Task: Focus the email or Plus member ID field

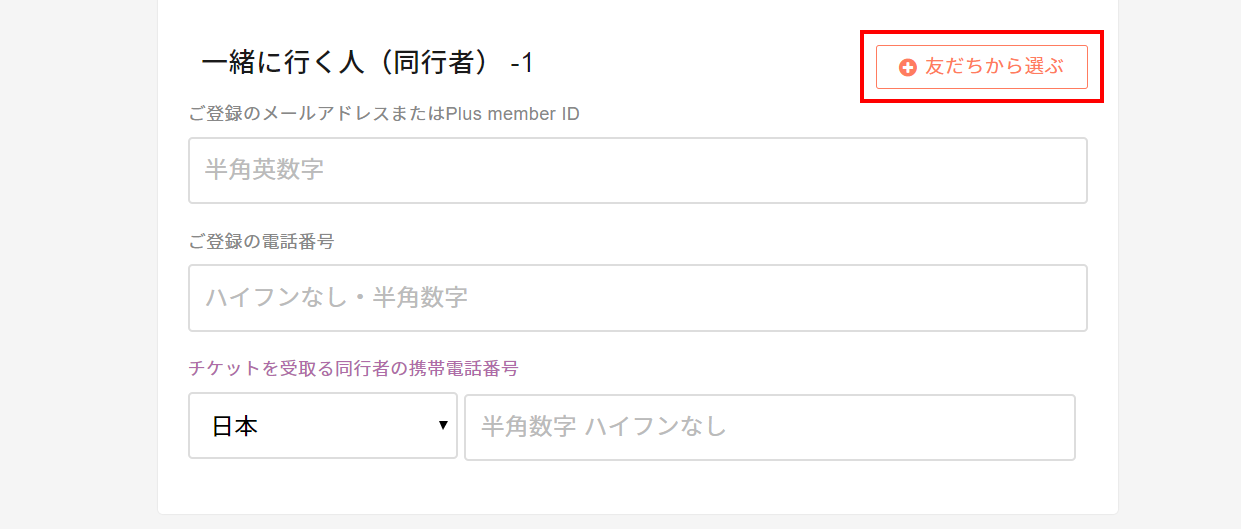Action: pyautogui.click(x=638, y=170)
